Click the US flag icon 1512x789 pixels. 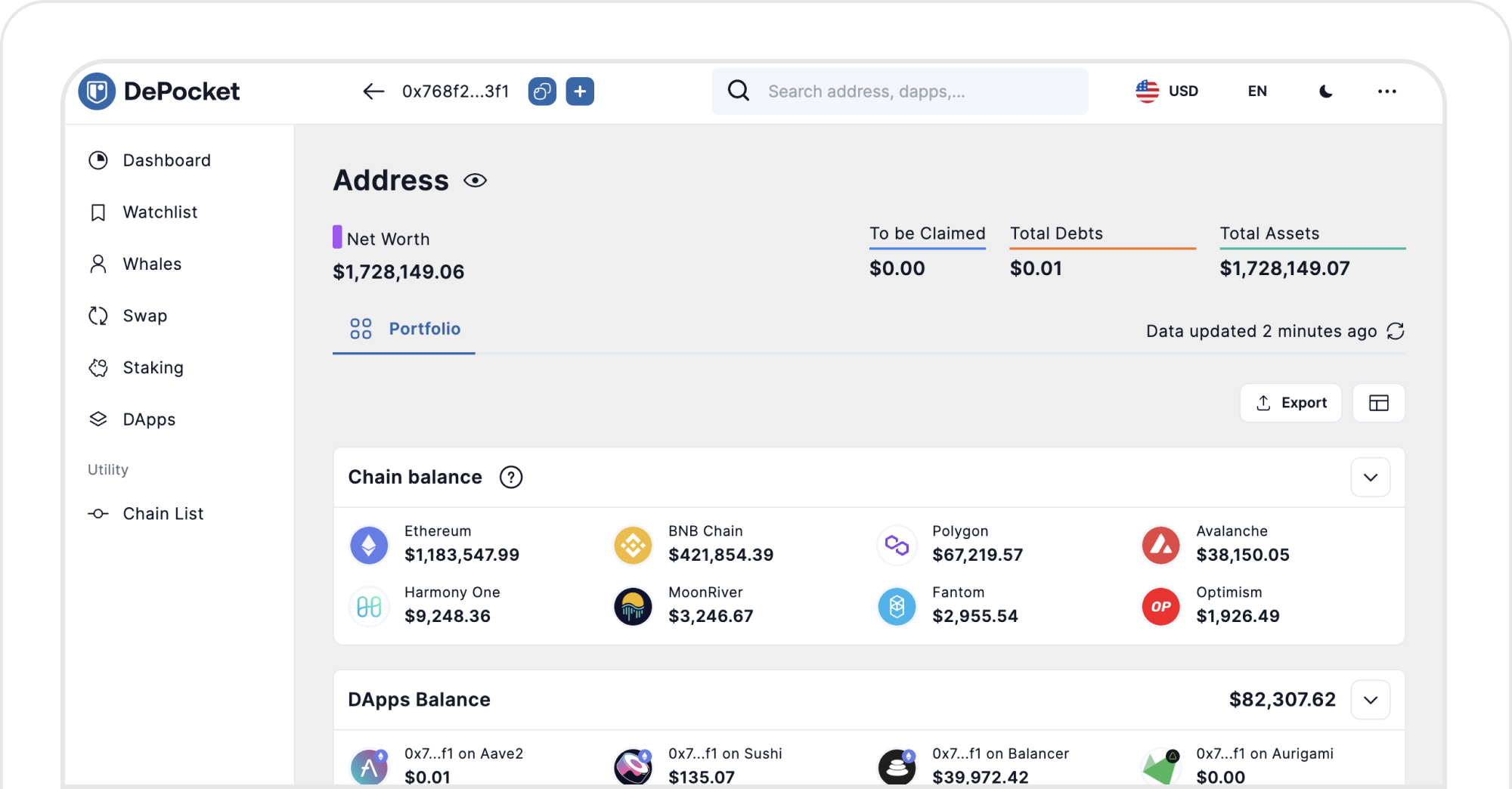[x=1147, y=91]
